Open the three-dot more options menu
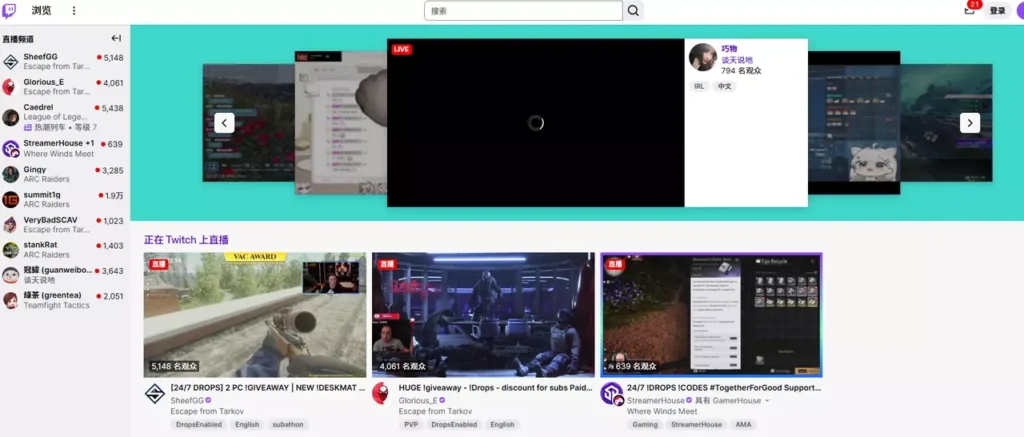The image size is (1024, 437). 72,11
